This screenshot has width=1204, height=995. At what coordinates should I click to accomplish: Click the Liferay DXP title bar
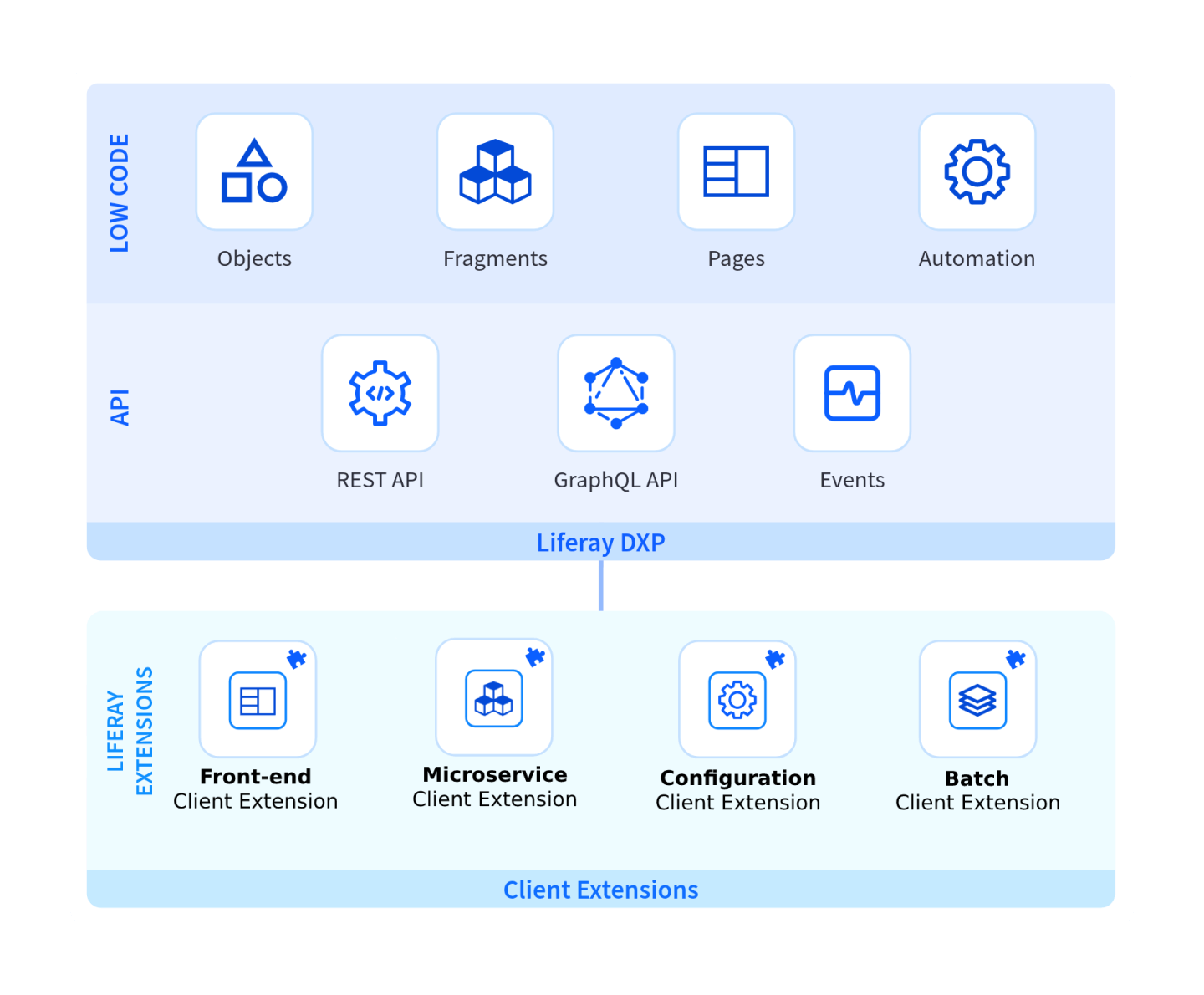click(600, 543)
